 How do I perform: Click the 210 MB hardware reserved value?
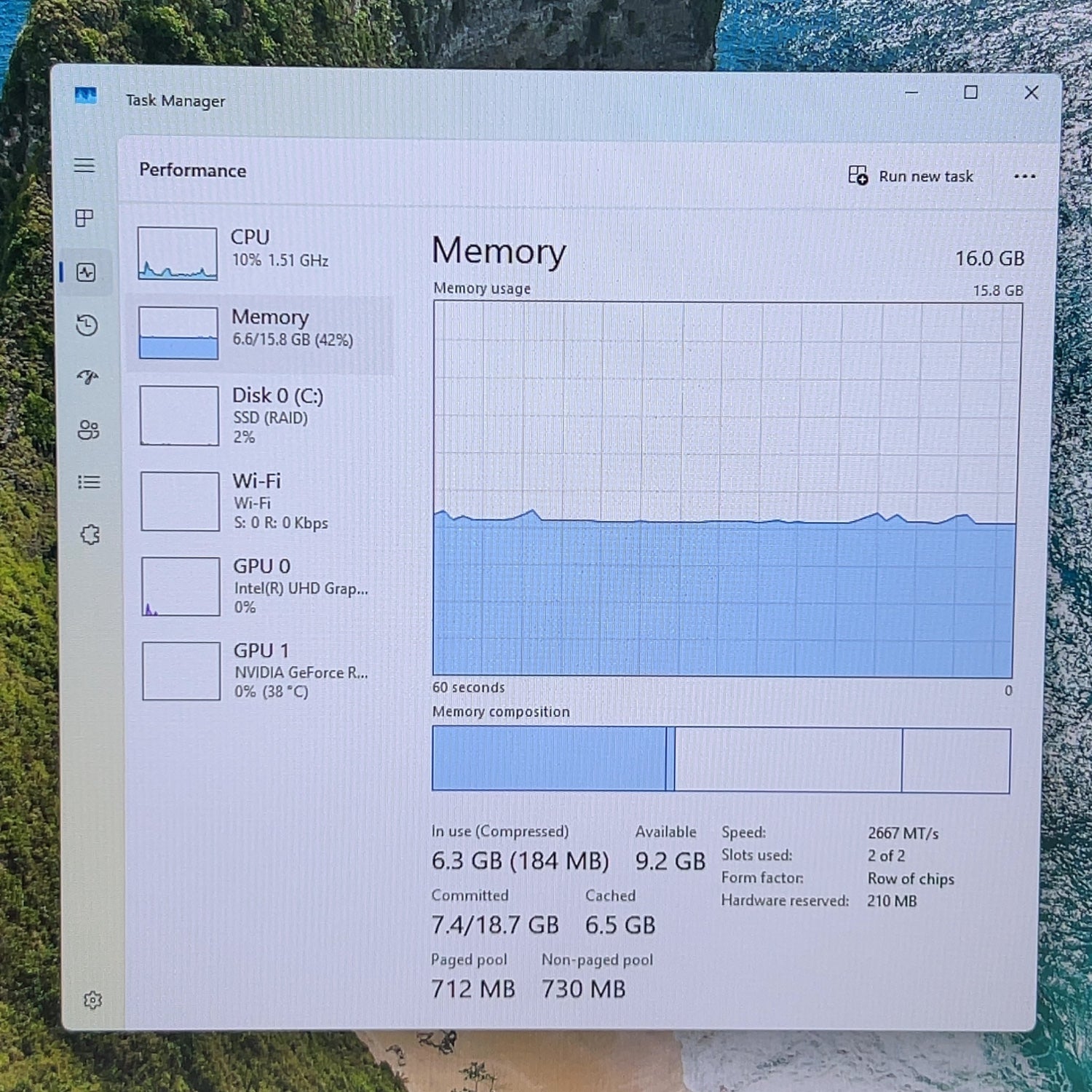click(892, 901)
